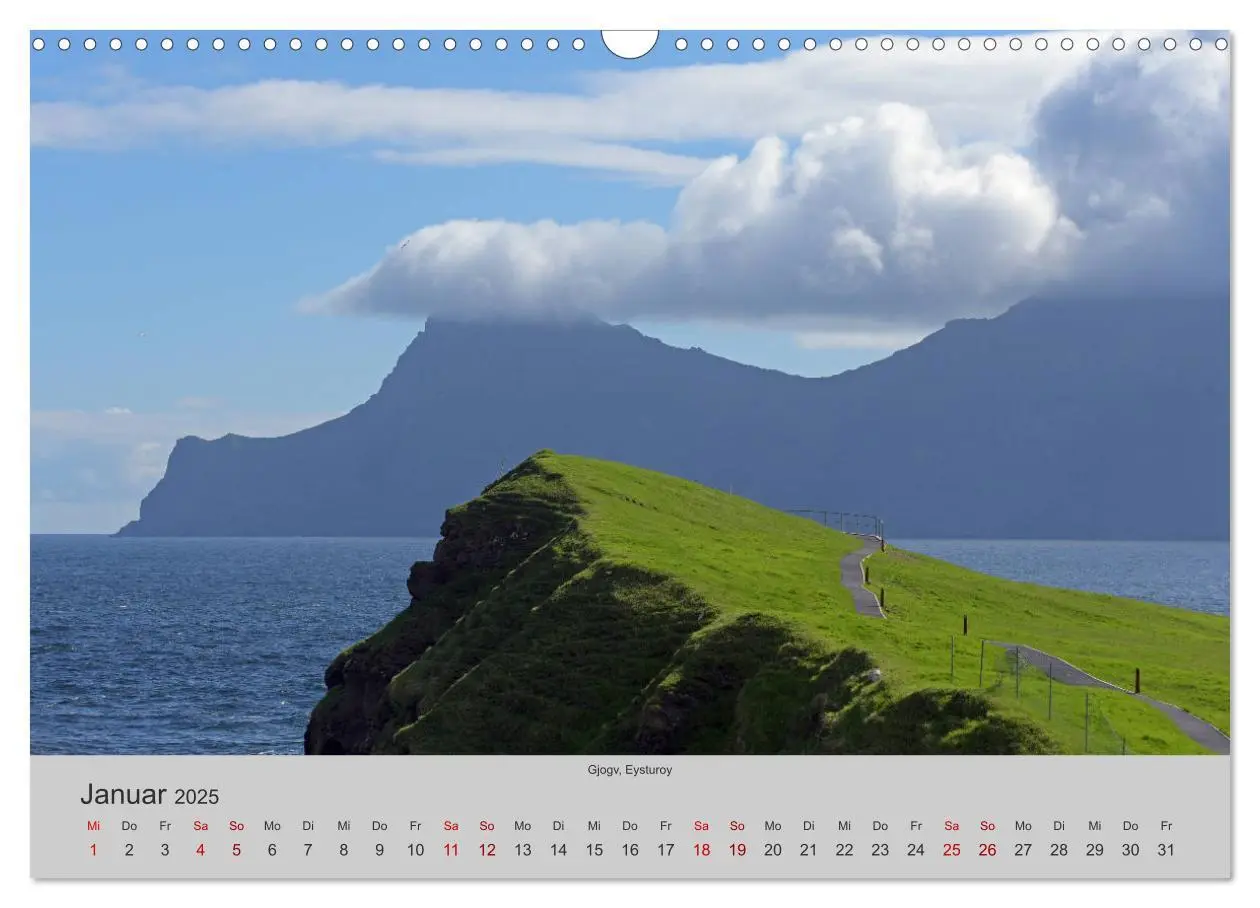This screenshot has height=908, width=1260.
Task: Select date 3 in the calendar row
Action: point(165,850)
